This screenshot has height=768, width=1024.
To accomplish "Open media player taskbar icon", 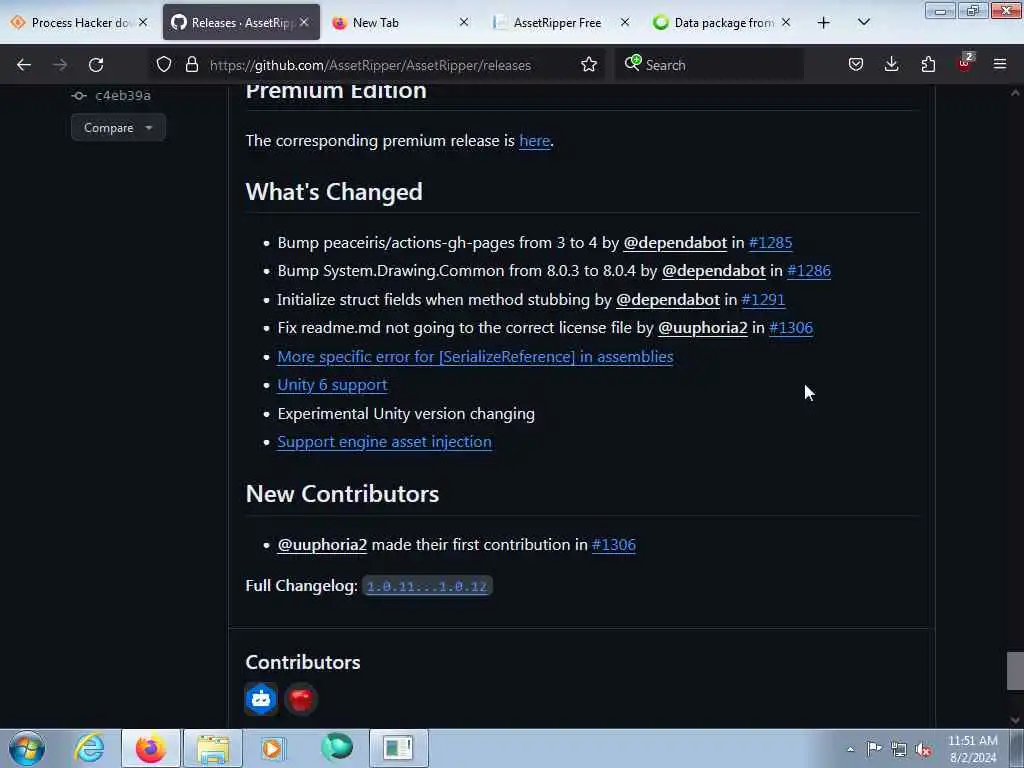I will [x=272, y=748].
